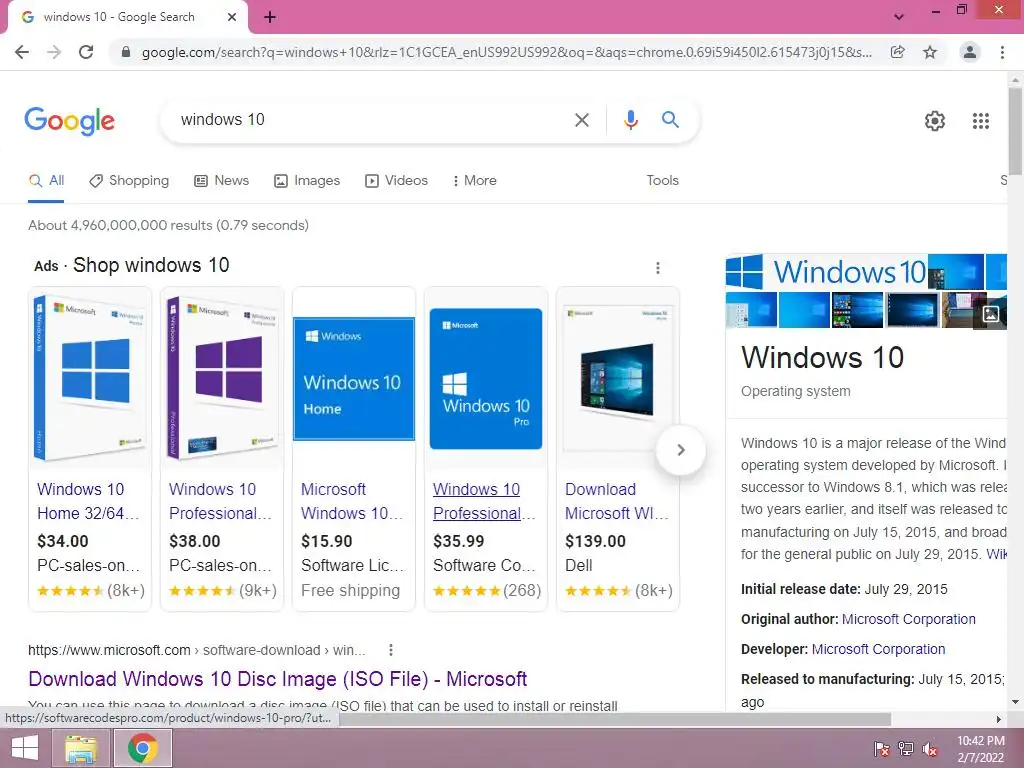Open Windows 10 Home 32/64 product image
1024x768 pixels.
coord(90,377)
